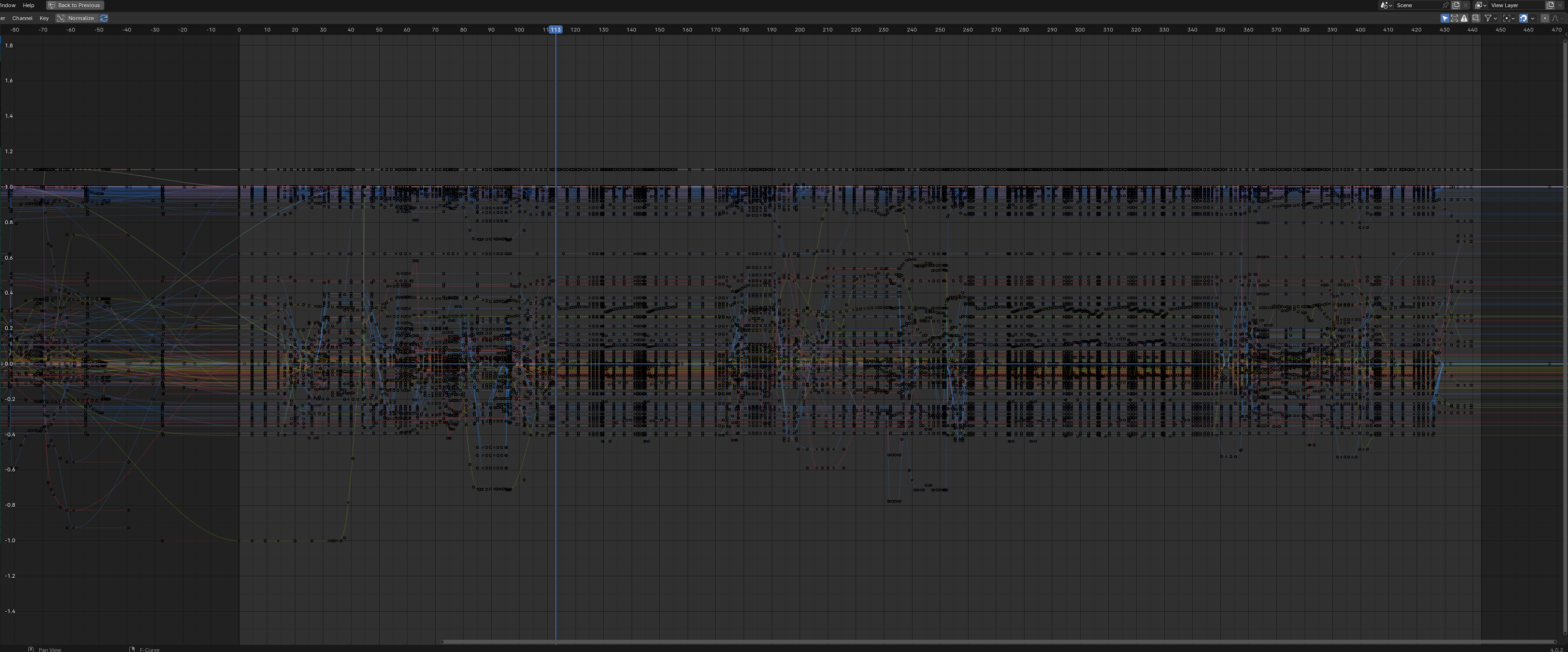This screenshot has width=1568, height=652.
Task: Enable proportional editing circle icon
Action: pos(1545,18)
